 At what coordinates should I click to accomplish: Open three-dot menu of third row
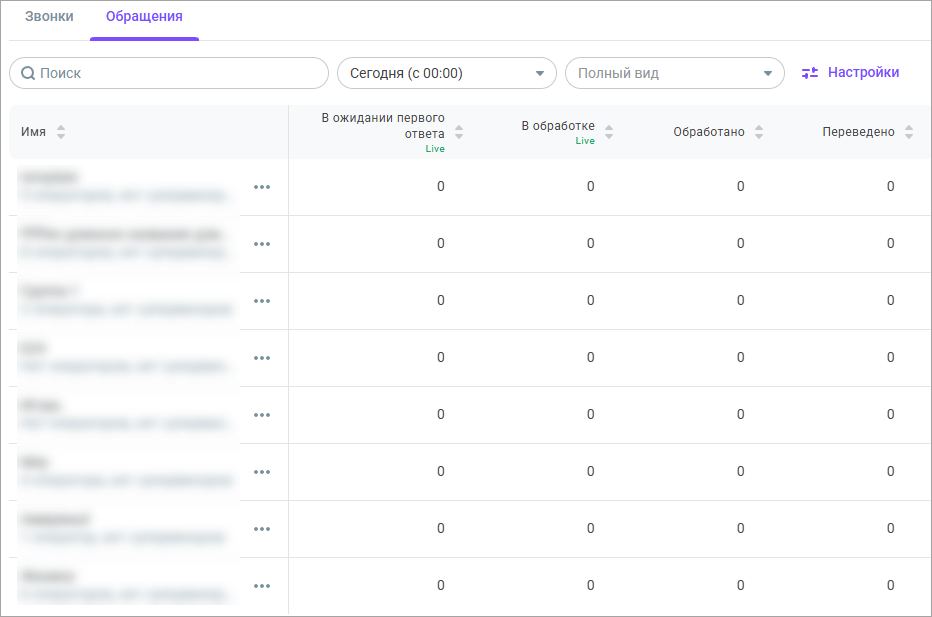pyautogui.click(x=262, y=301)
